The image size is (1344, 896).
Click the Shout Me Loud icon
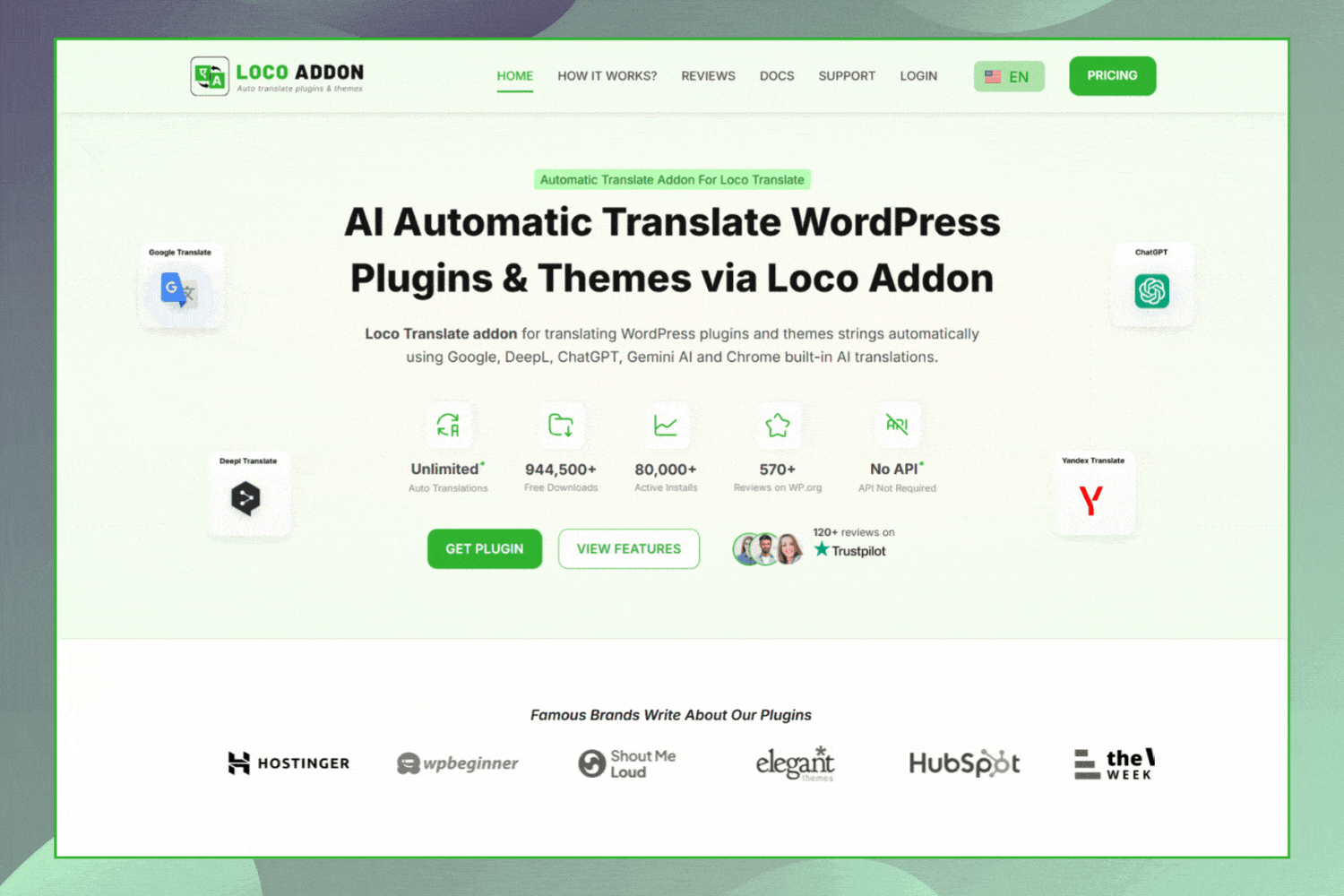(x=592, y=763)
